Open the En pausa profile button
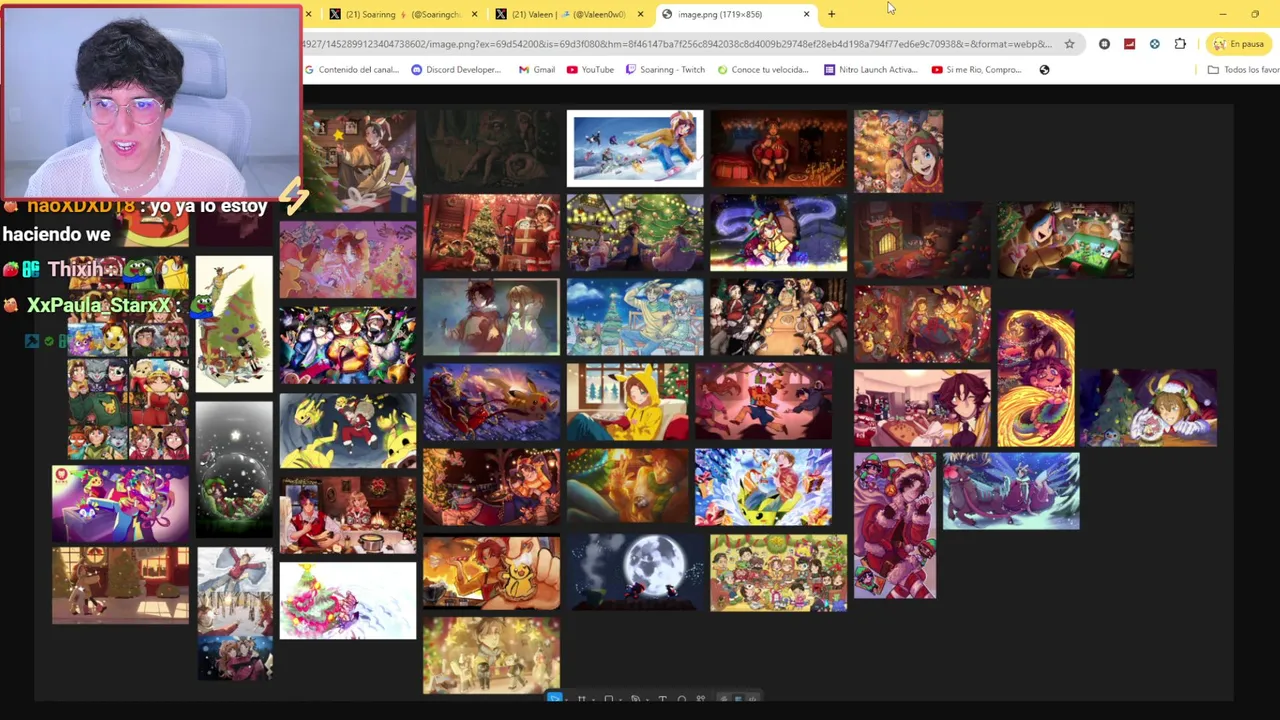The image size is (1280, 720). (1238, 44)
